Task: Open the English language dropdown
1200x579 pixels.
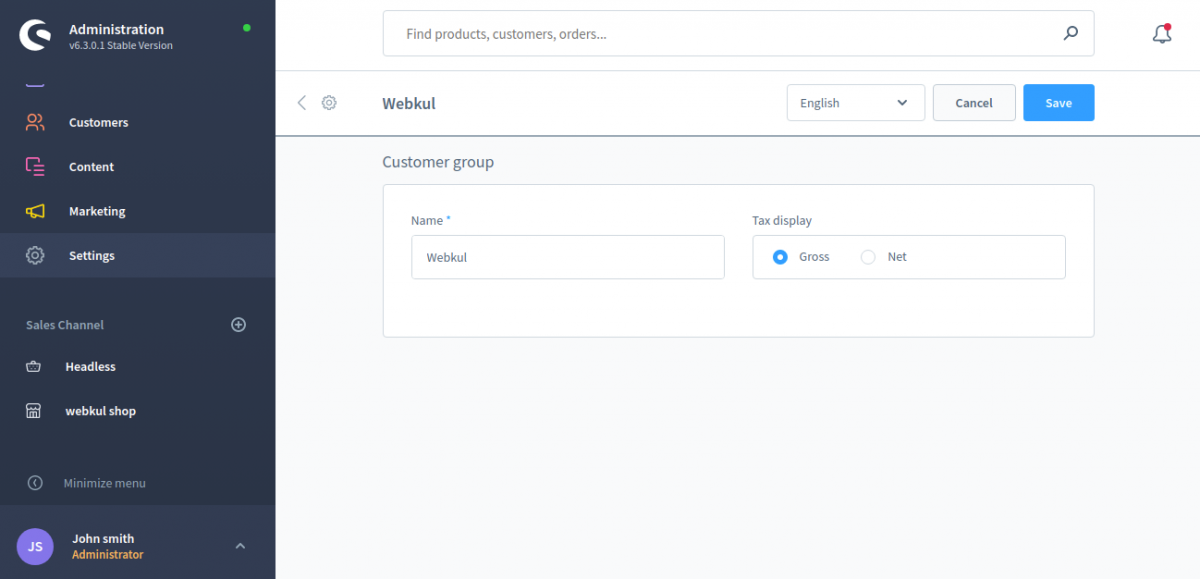Action: (x=855, y=103)
